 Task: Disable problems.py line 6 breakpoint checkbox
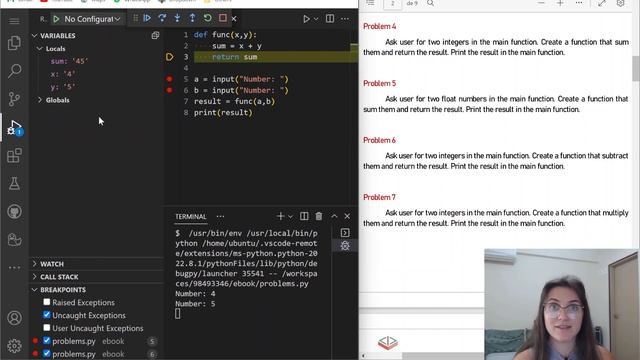click(x=47, y=353)
